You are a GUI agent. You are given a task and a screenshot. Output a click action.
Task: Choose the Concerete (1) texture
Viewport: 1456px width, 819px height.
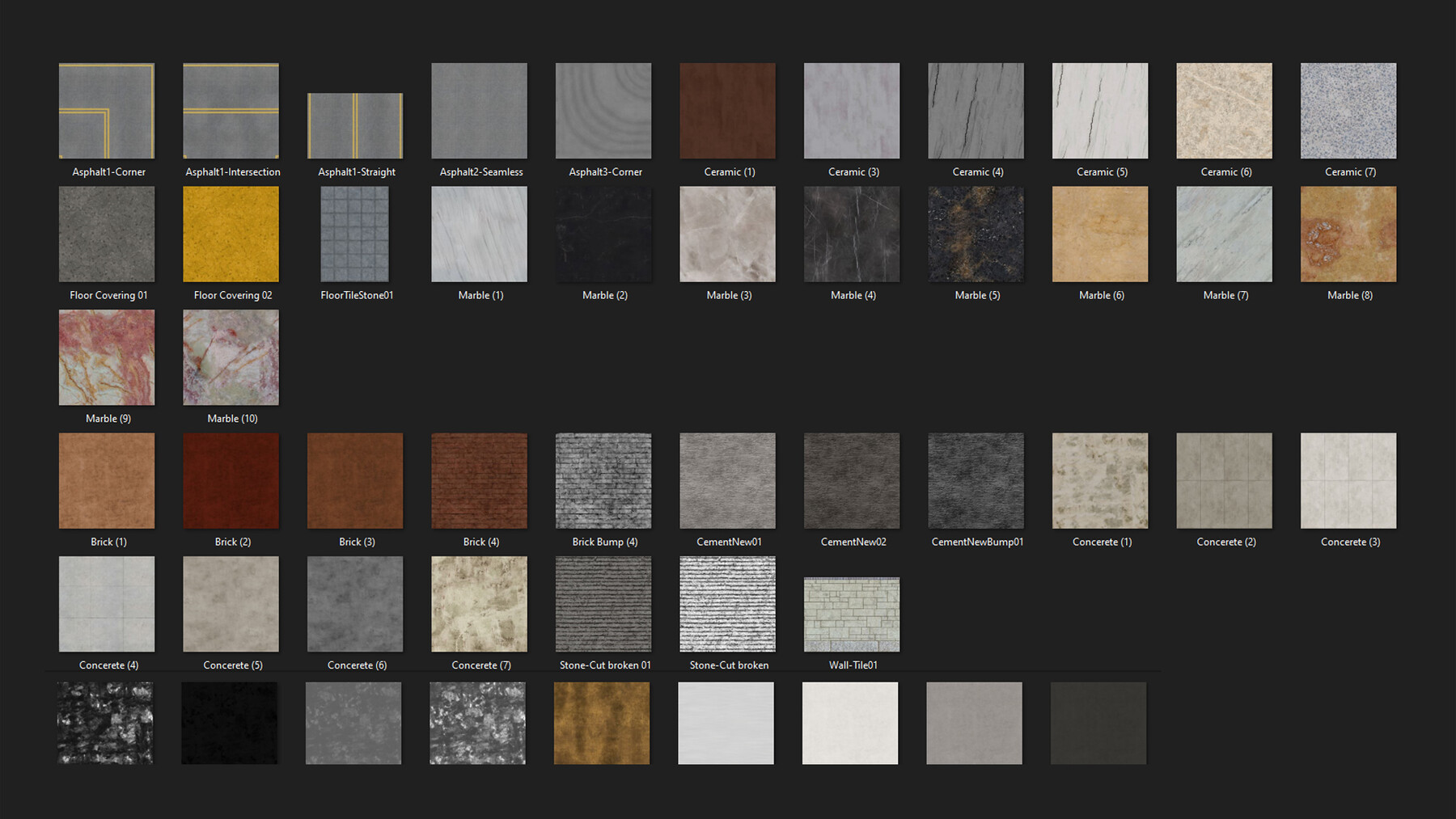(1100, 481)
